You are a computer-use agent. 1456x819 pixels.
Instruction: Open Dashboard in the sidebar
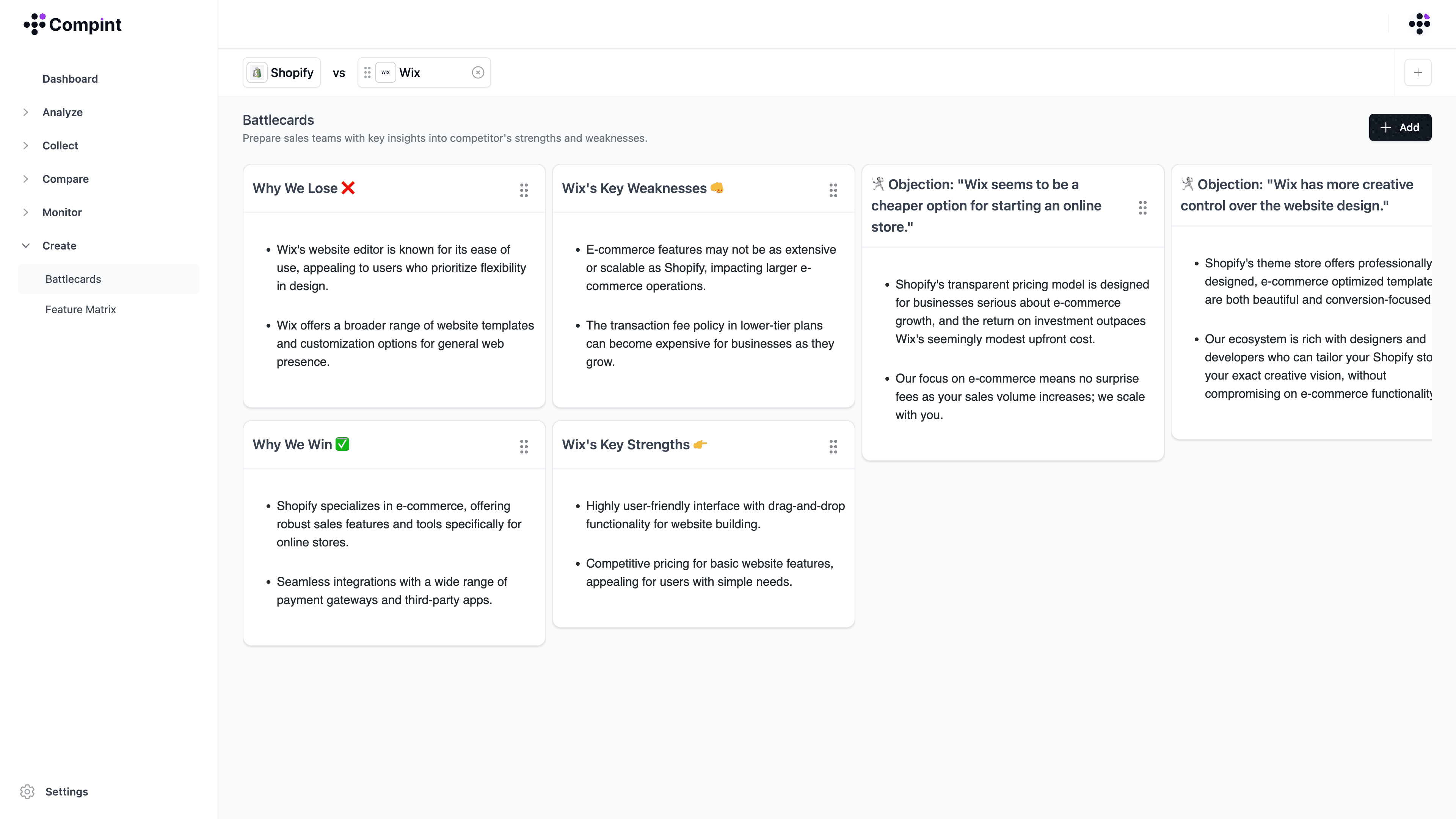pos(70,78)
